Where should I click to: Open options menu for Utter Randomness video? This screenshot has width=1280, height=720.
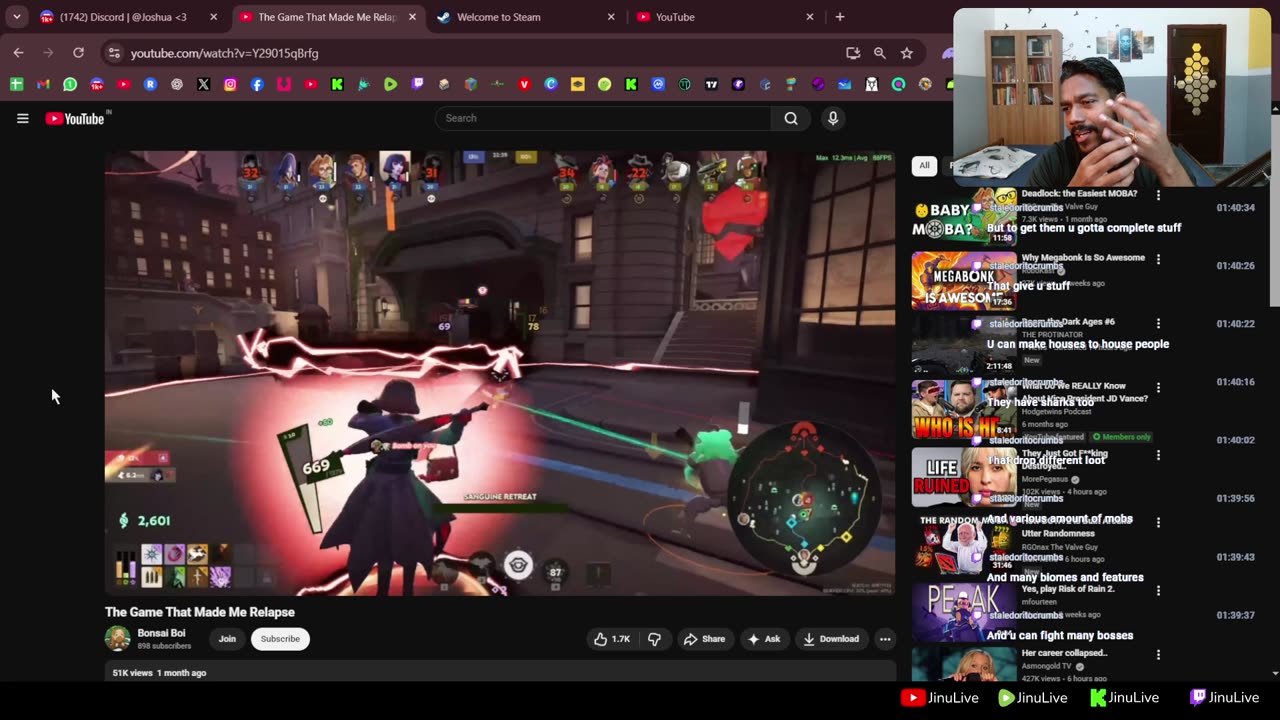(1158, 522)
